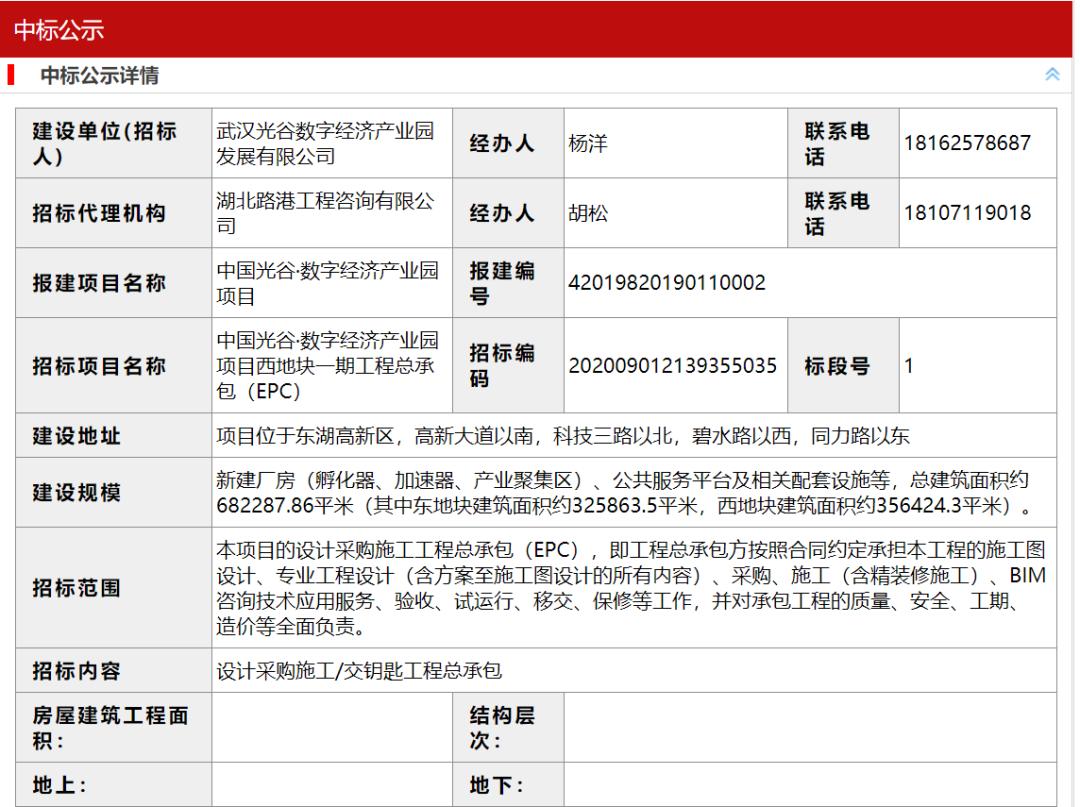Click the 招标范围 description paragraph

click(x=631, y=588)
